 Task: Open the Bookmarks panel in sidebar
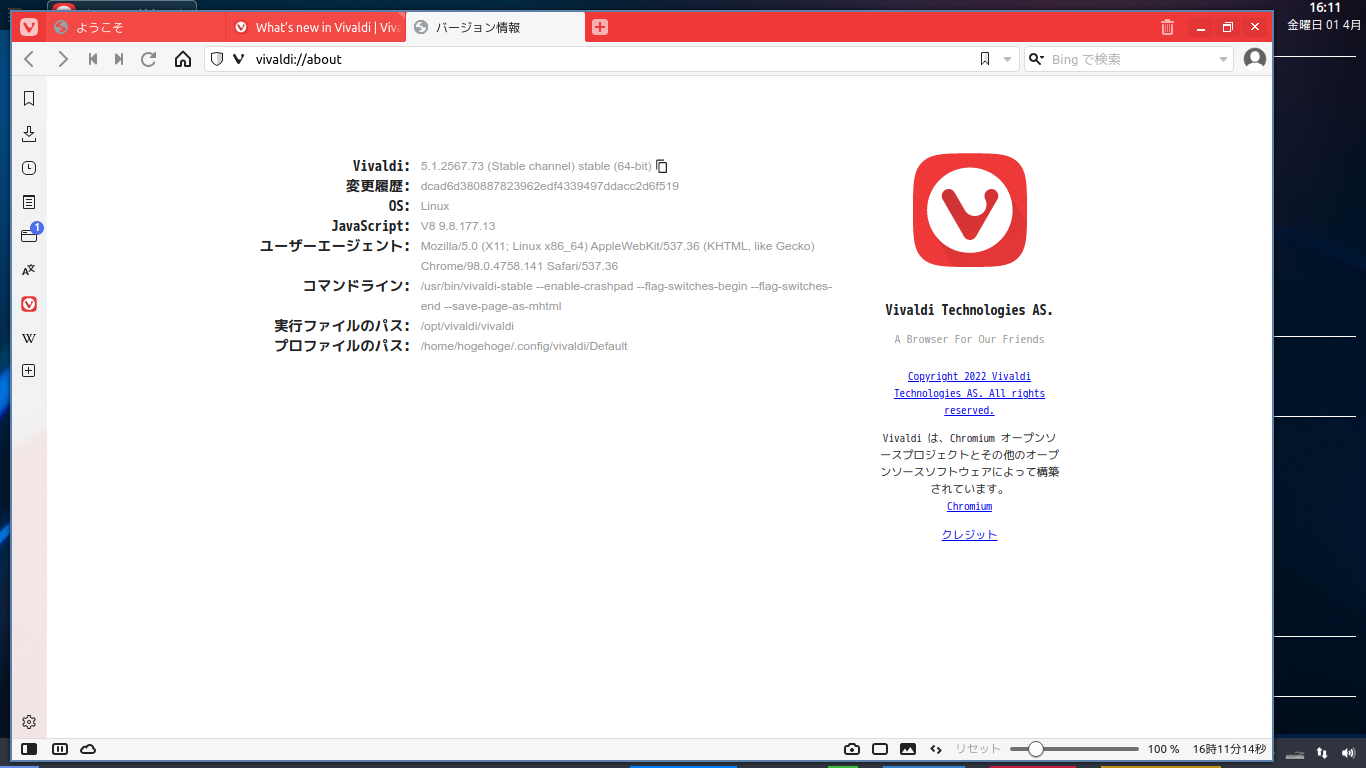(29, 98)
